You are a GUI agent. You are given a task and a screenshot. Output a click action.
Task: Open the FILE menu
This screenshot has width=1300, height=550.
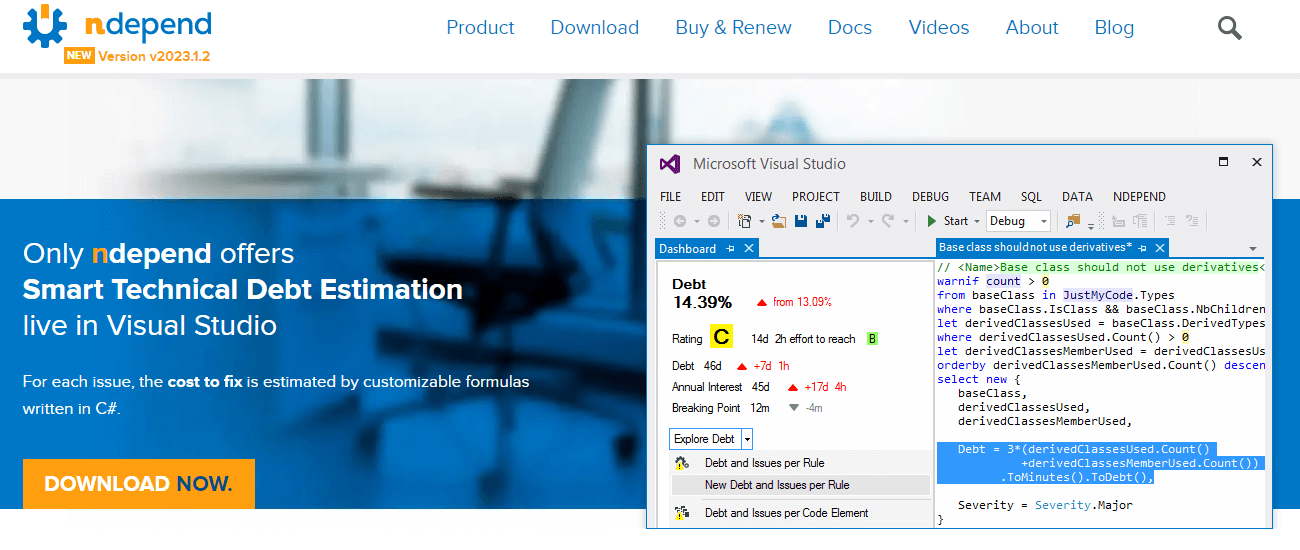click(x=671, y=197)
